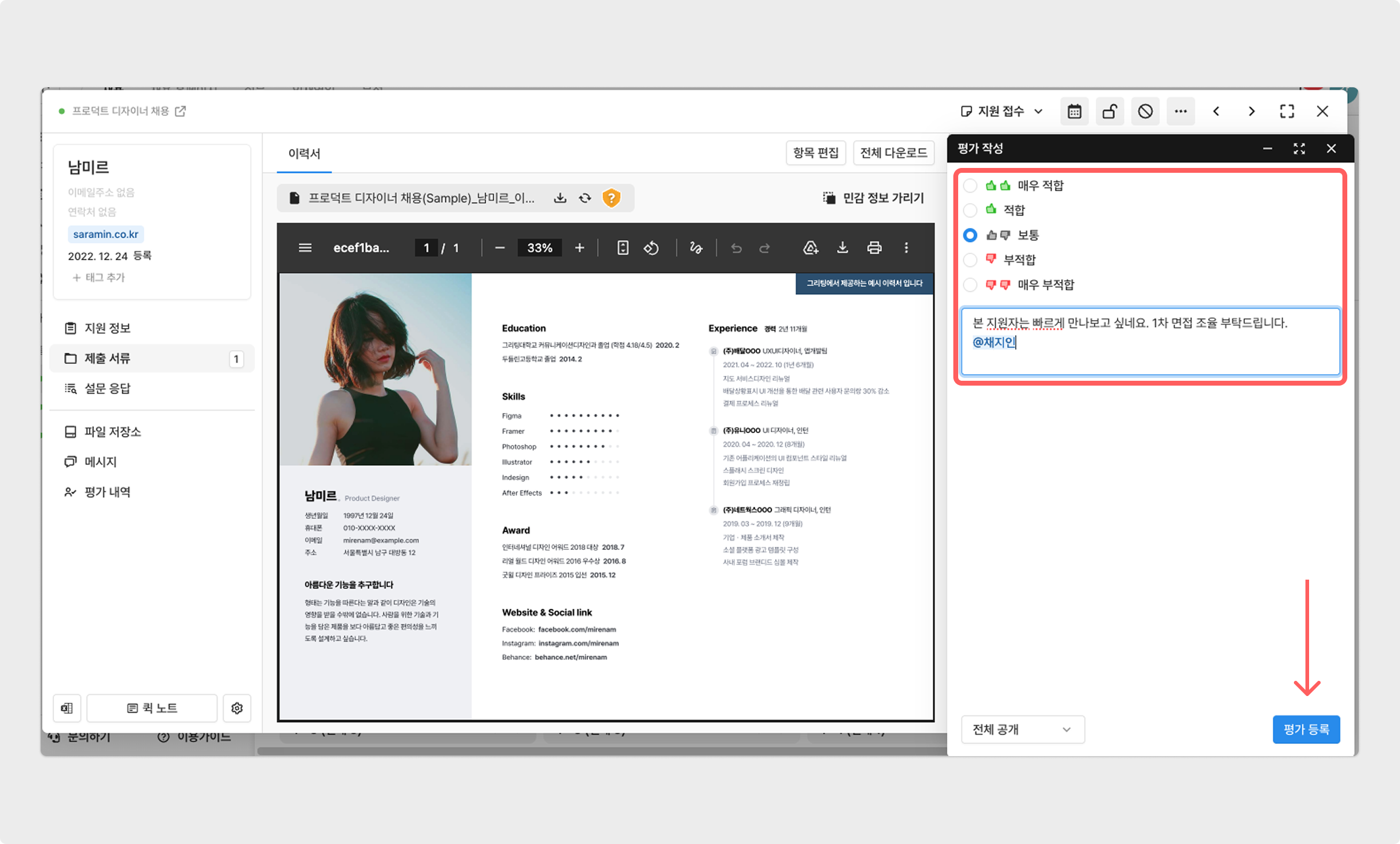The height and width of the screenshot is (844, 1400).
Task: Click undo in the PDF toolbar
Action: [736, 248]
